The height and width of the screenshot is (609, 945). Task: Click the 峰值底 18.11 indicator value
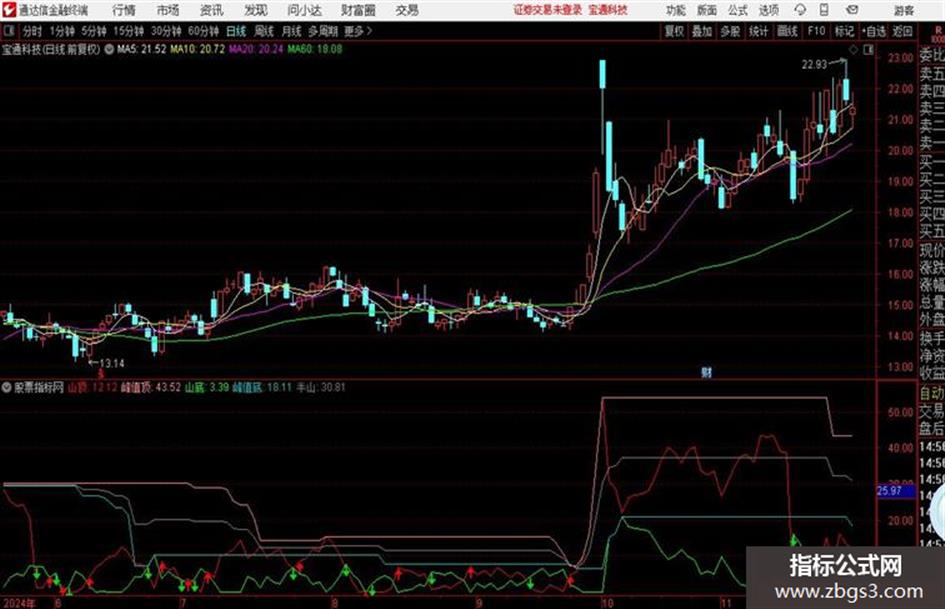262,387
